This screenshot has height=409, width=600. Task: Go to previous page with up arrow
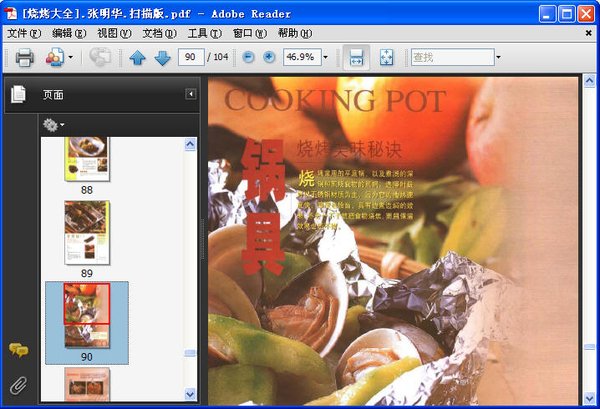pyautogui.click(x=137, y=58)
